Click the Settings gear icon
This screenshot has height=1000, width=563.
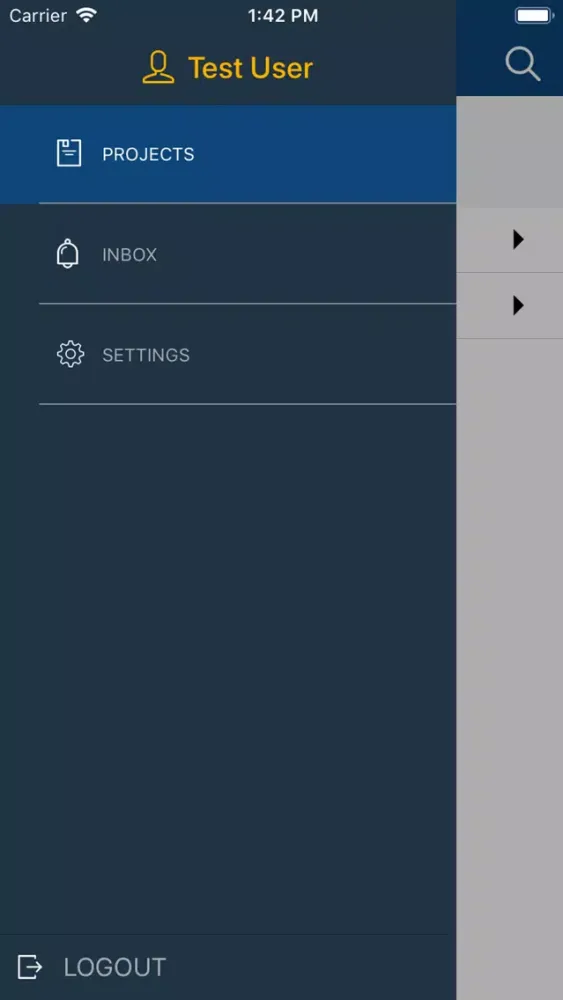coord(70,355)
